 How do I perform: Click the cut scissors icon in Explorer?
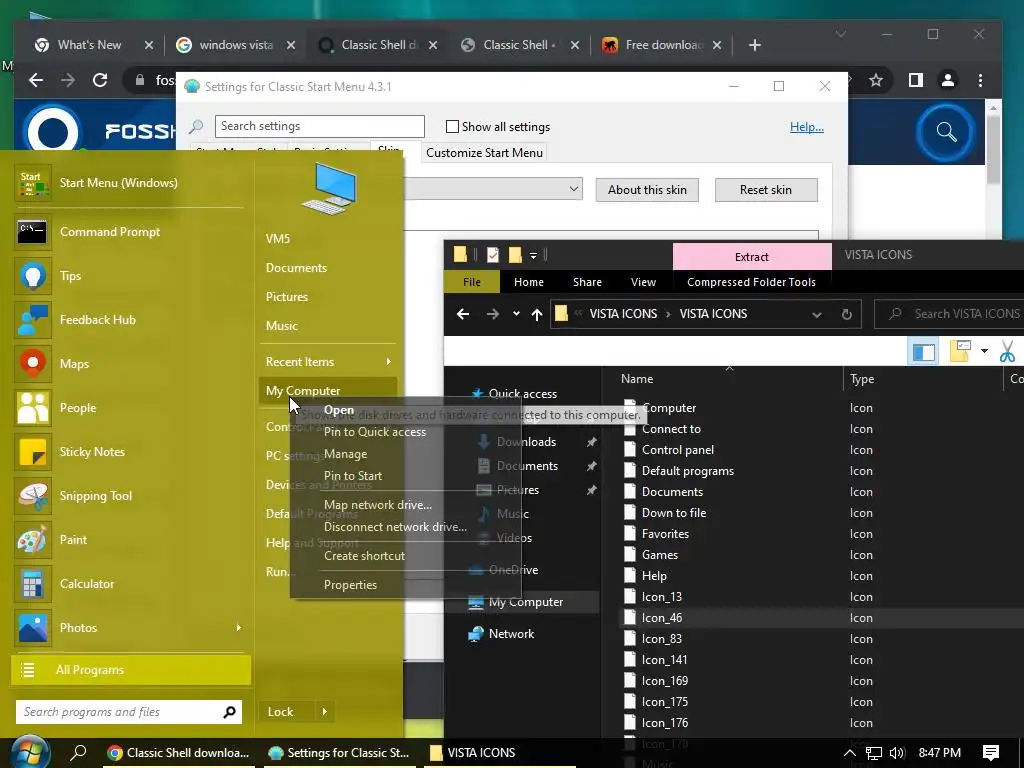[x=1008, y=351]
